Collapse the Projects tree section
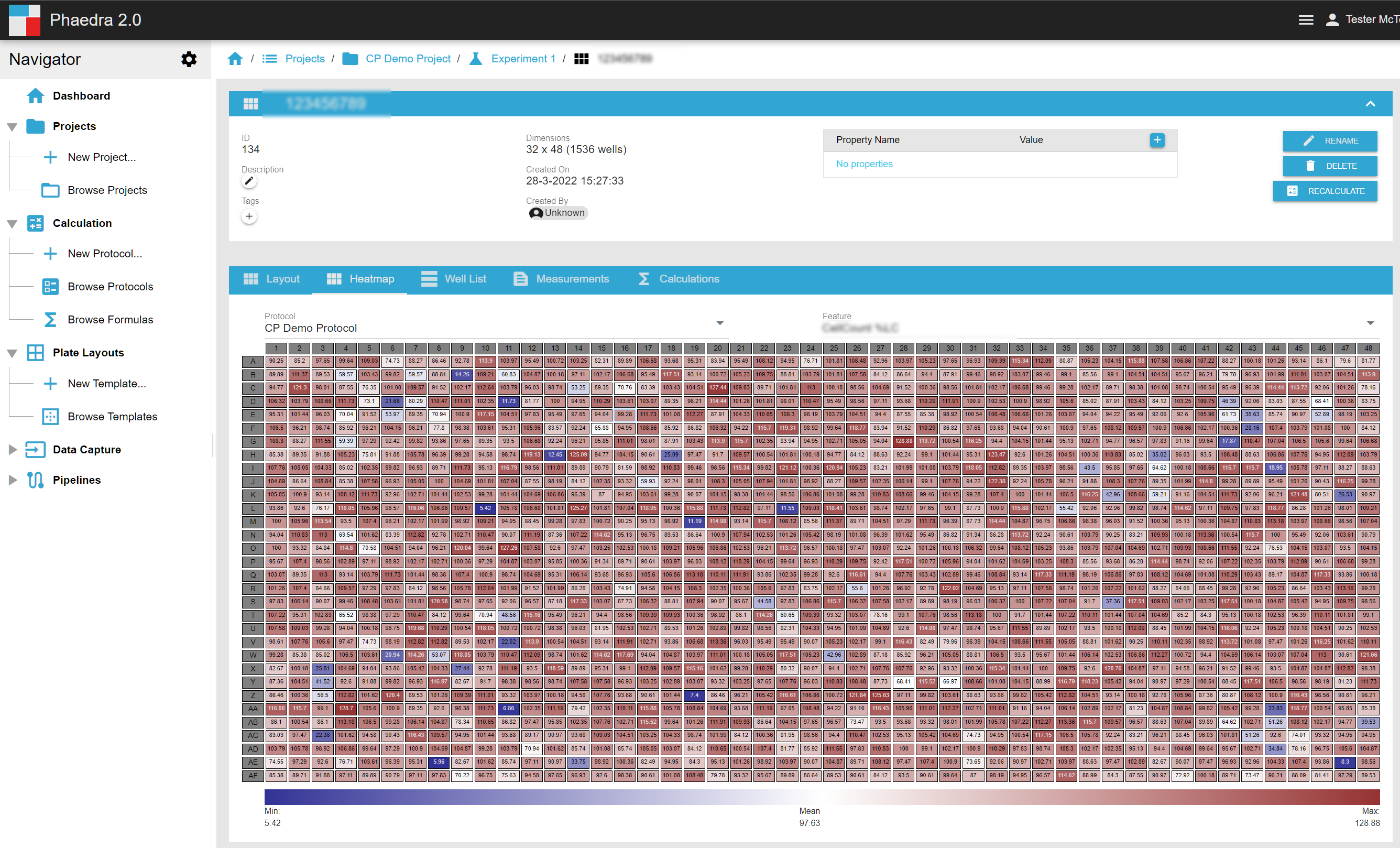This screenshot has height=848, width=1400. click(12, 127)
